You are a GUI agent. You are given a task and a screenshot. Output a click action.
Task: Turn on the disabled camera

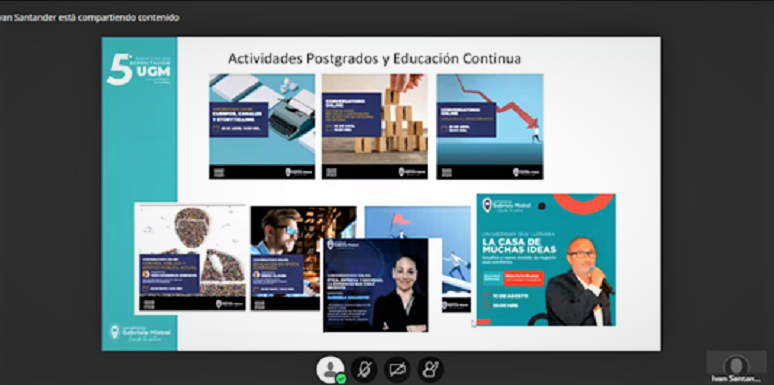coord(397,369)
